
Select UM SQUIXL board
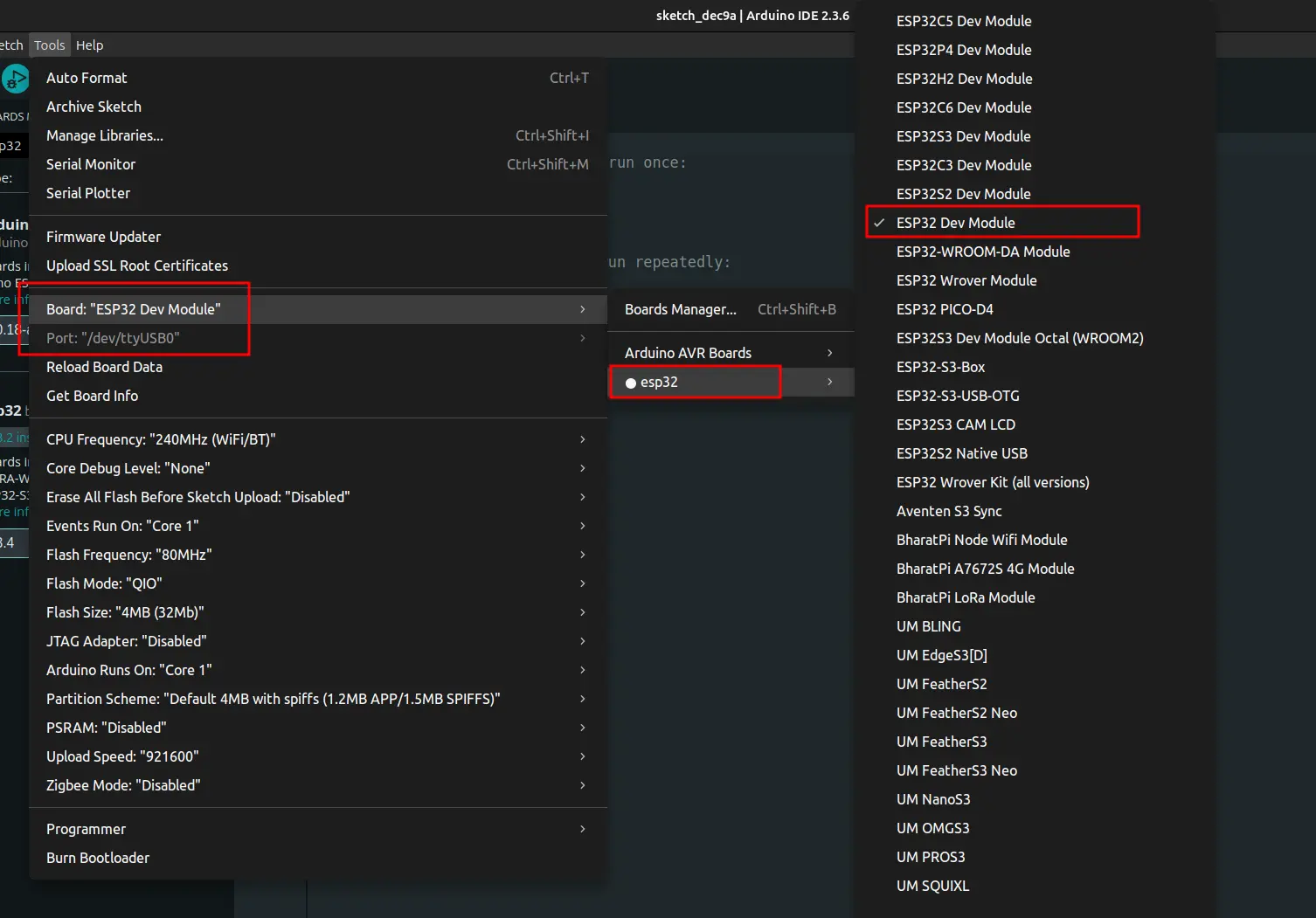pyautogui.click(x=1035, y=886)
